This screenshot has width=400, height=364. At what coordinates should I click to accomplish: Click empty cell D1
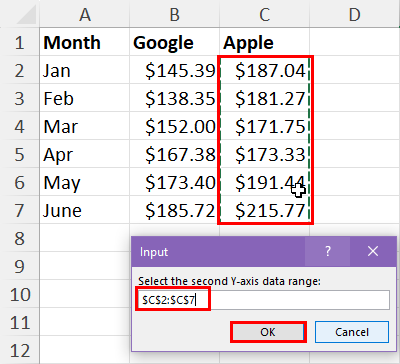355,43
